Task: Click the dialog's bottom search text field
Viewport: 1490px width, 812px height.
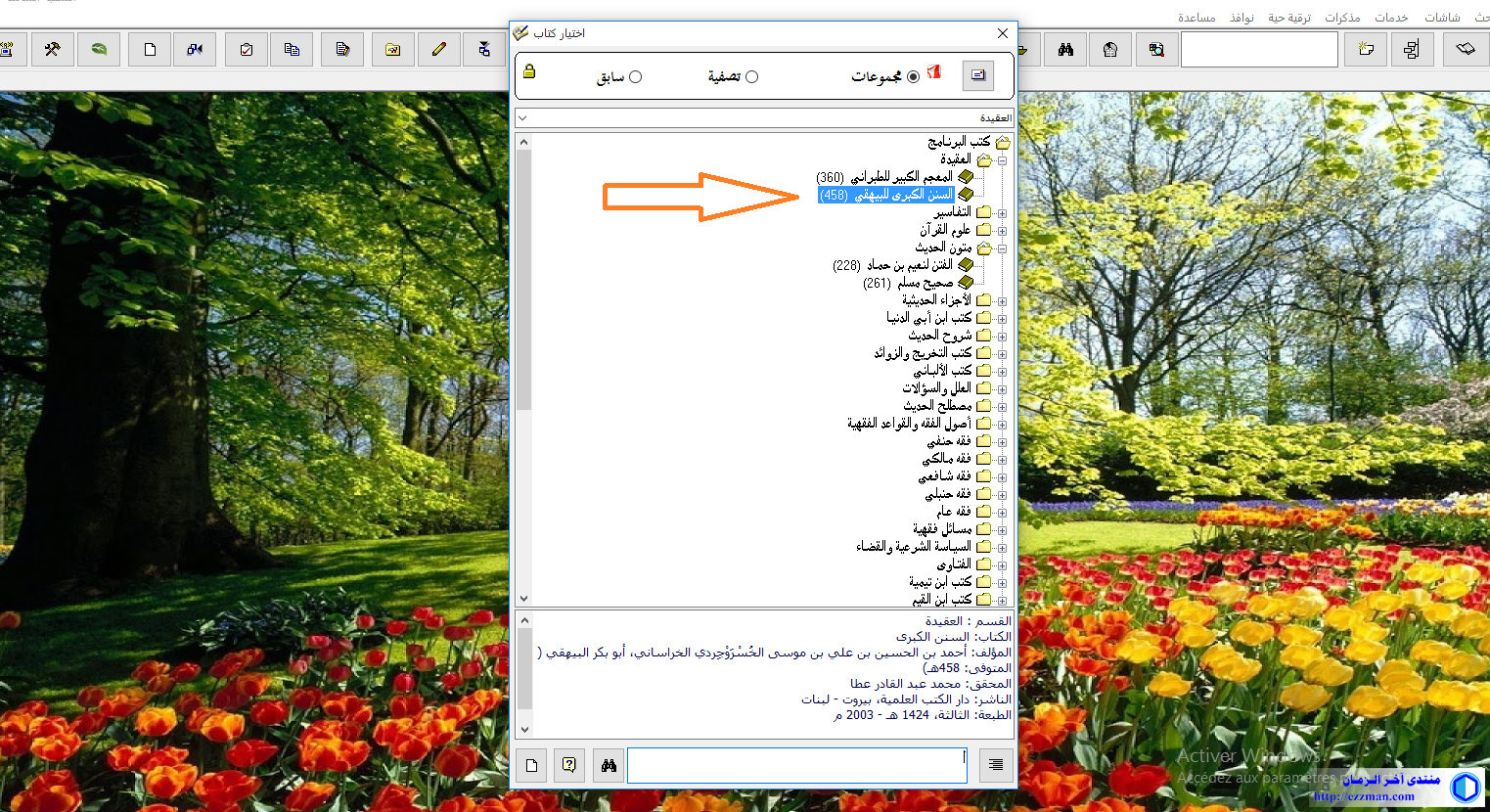Action: (x=796, y=765)
